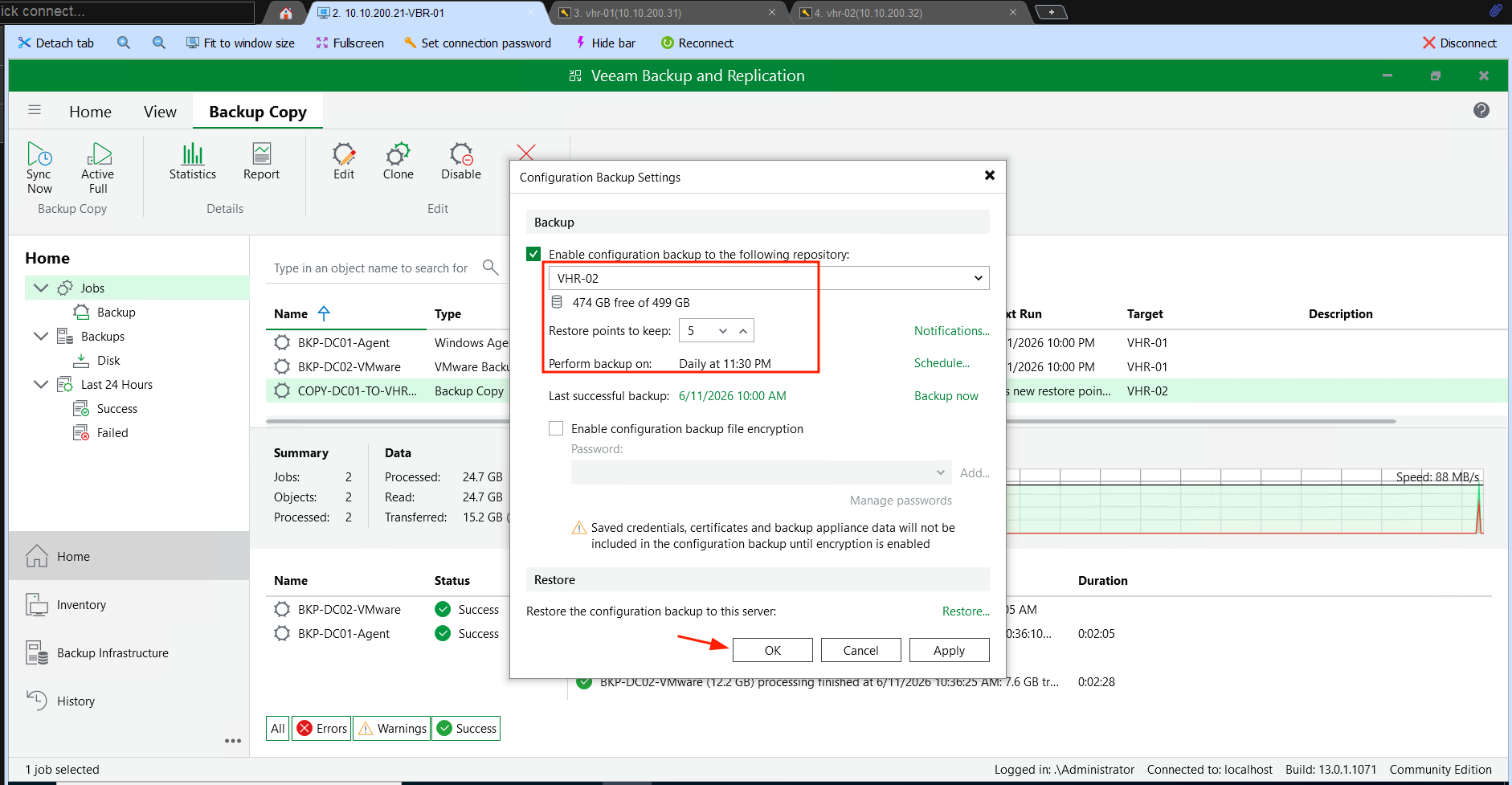This screenshot has width=1512, height=785.
Task: Click the horizontal scrollbar under jobs list
Action: click(x=831, y=421)
